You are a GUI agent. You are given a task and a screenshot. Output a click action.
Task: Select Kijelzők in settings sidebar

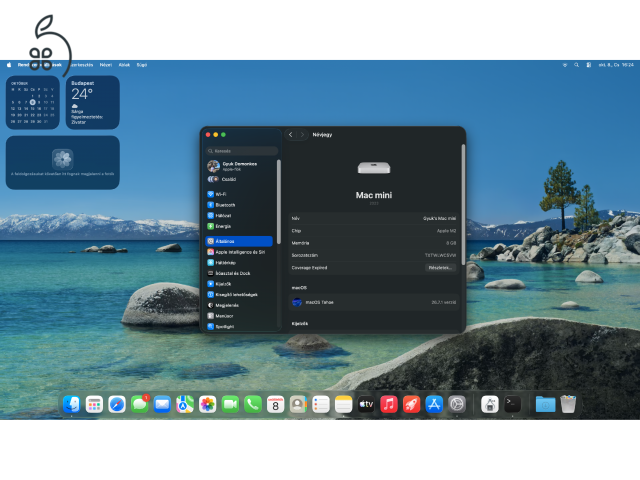click(239, 284)
